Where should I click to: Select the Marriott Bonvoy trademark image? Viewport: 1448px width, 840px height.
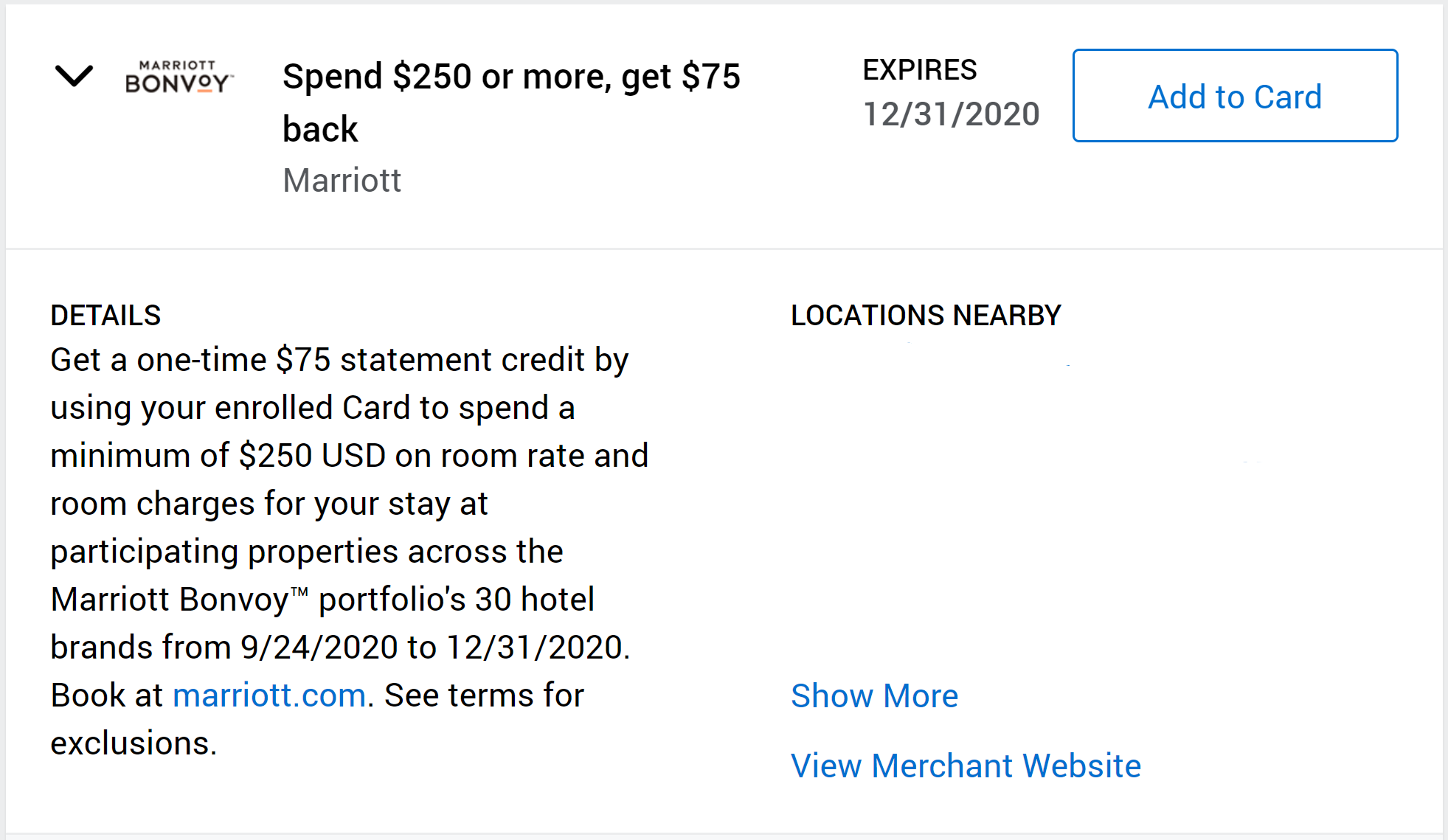point(177,76)
